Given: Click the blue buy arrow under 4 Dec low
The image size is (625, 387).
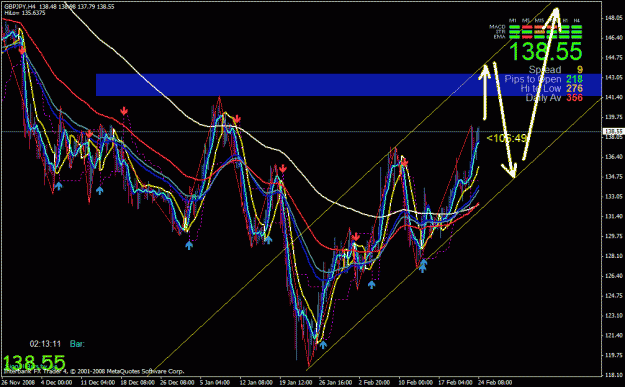Looking at the screenshot, I should pyautogui.click(x=59, y=186).
